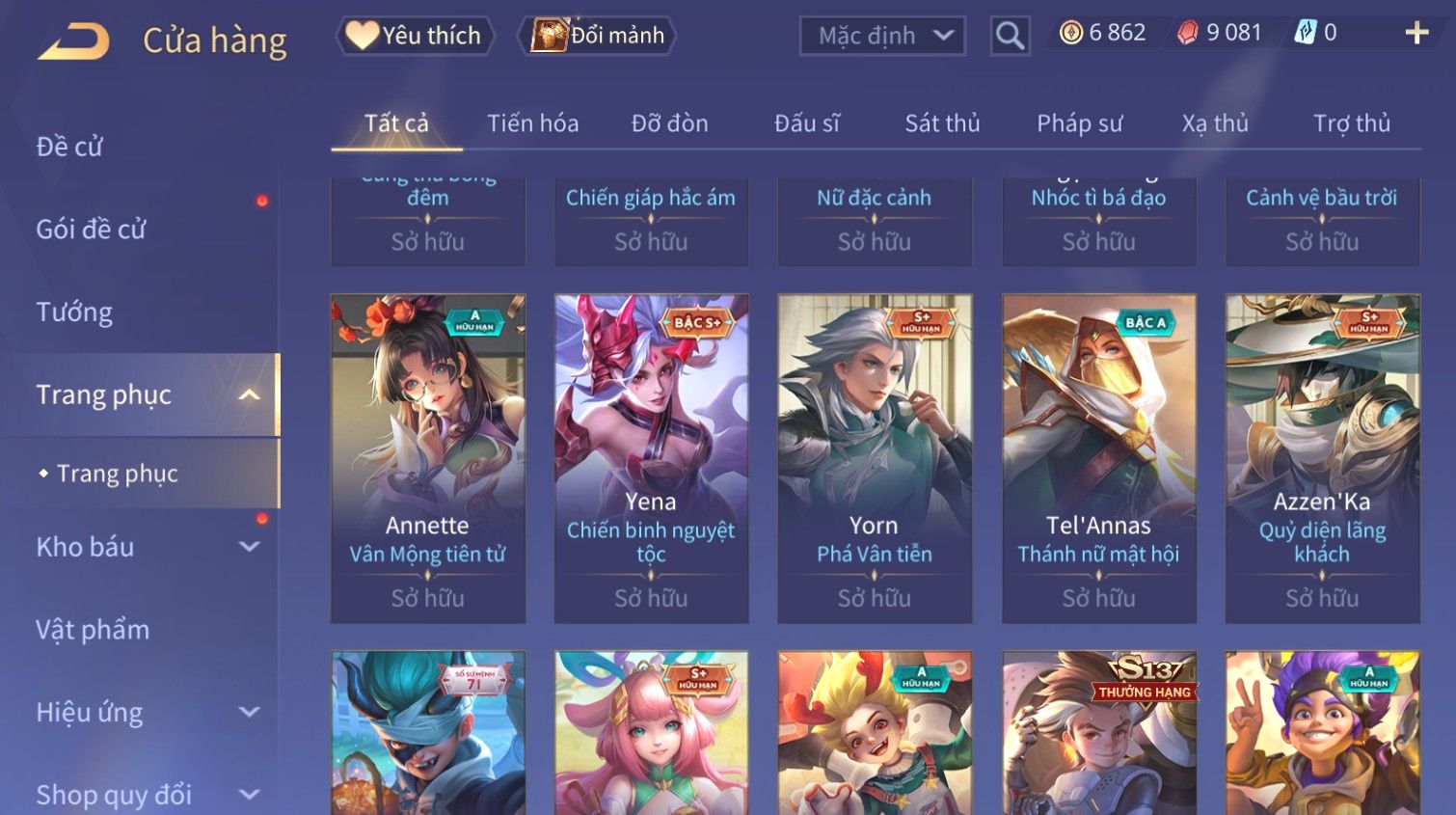
Task: Open Yêu thích favorites heart button
Action: (x=415, y=36)
